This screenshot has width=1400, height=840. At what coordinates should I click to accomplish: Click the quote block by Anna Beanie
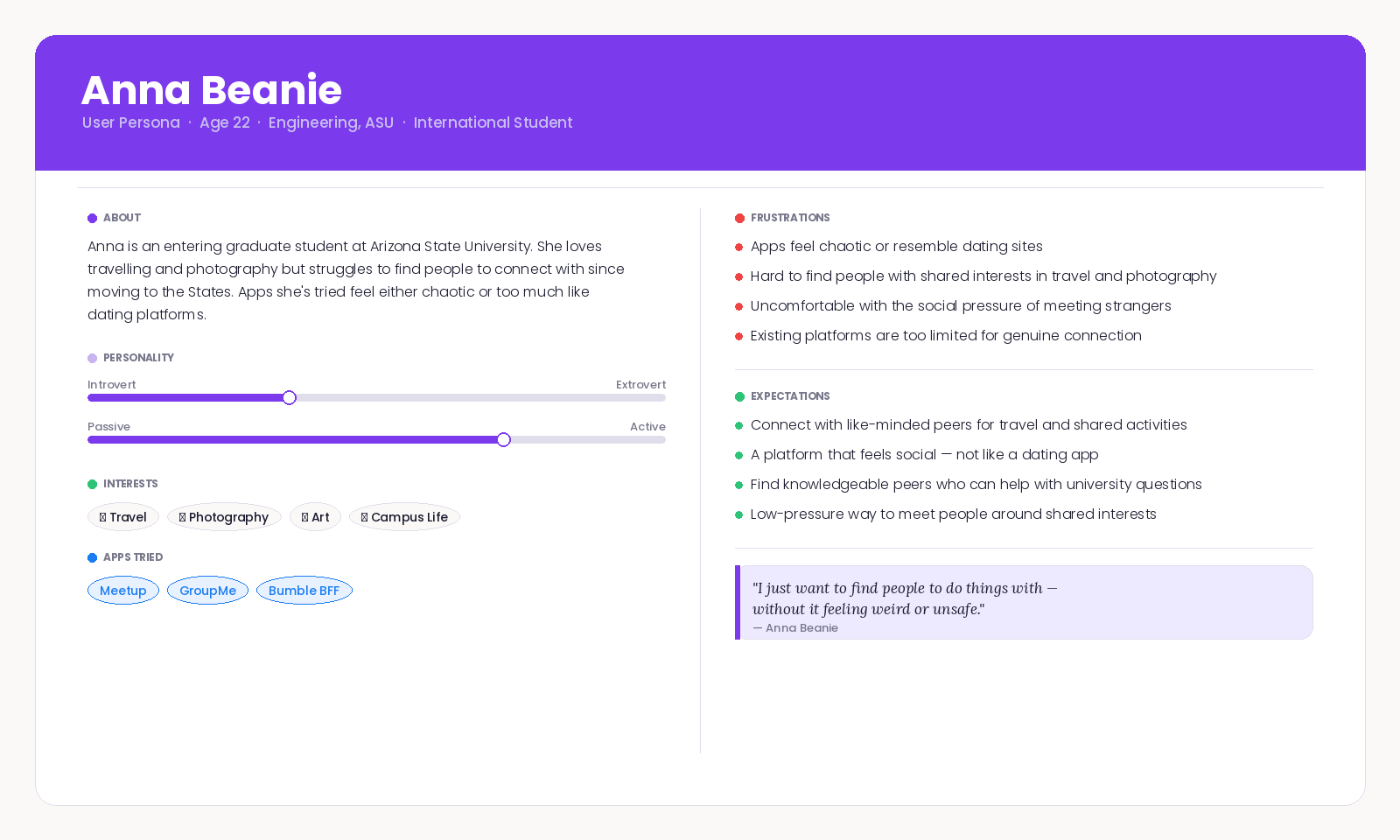tap(1024, 603)
